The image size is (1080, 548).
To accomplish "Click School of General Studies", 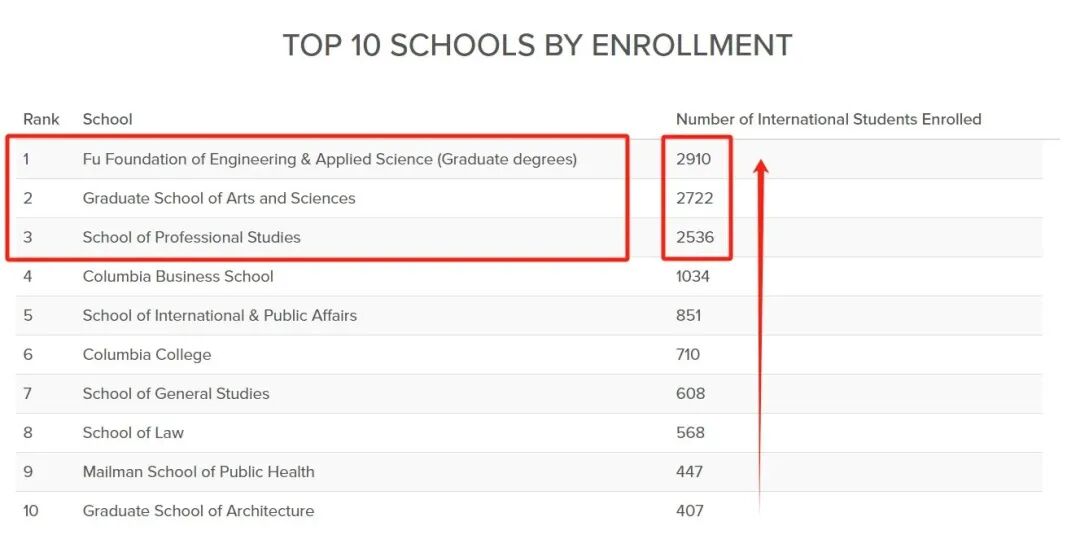I will [176, 394].
